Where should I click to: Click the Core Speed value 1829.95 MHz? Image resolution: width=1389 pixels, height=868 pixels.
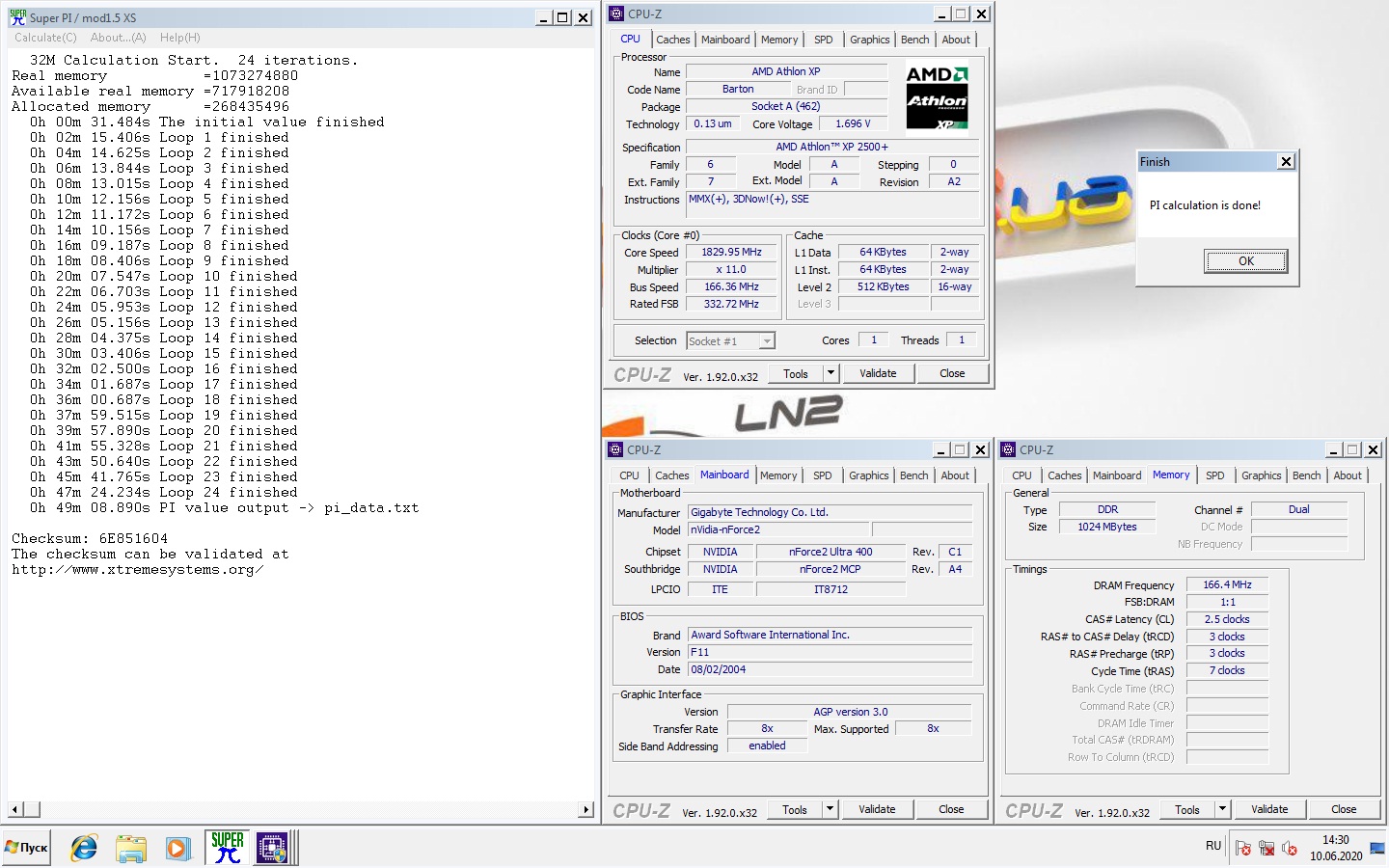pyautogui.click(x=731, y=252)
